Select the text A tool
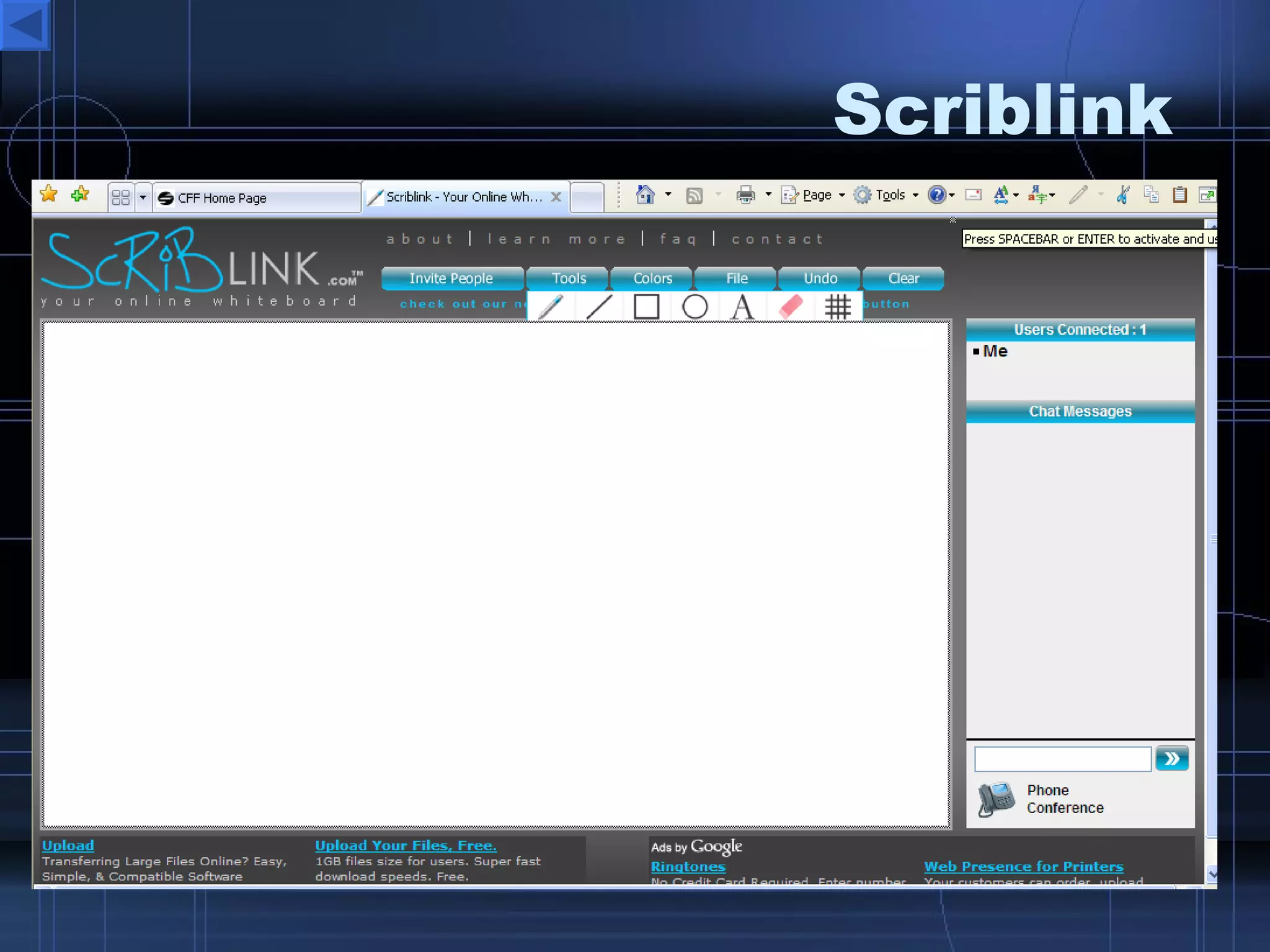The width and height of the screenshot is (1270, 952). pos(742,306)
